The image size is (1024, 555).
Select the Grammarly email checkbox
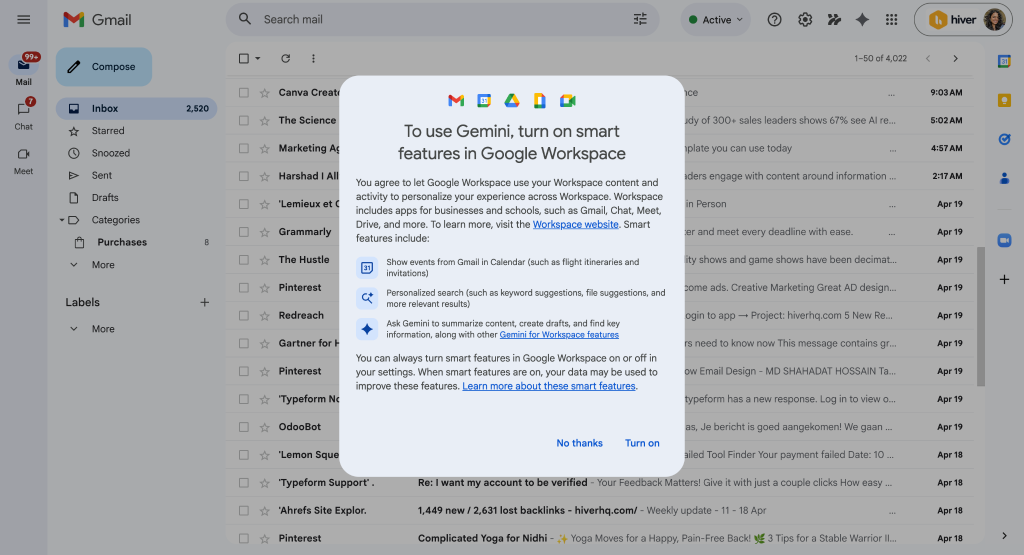coord(244,232)
